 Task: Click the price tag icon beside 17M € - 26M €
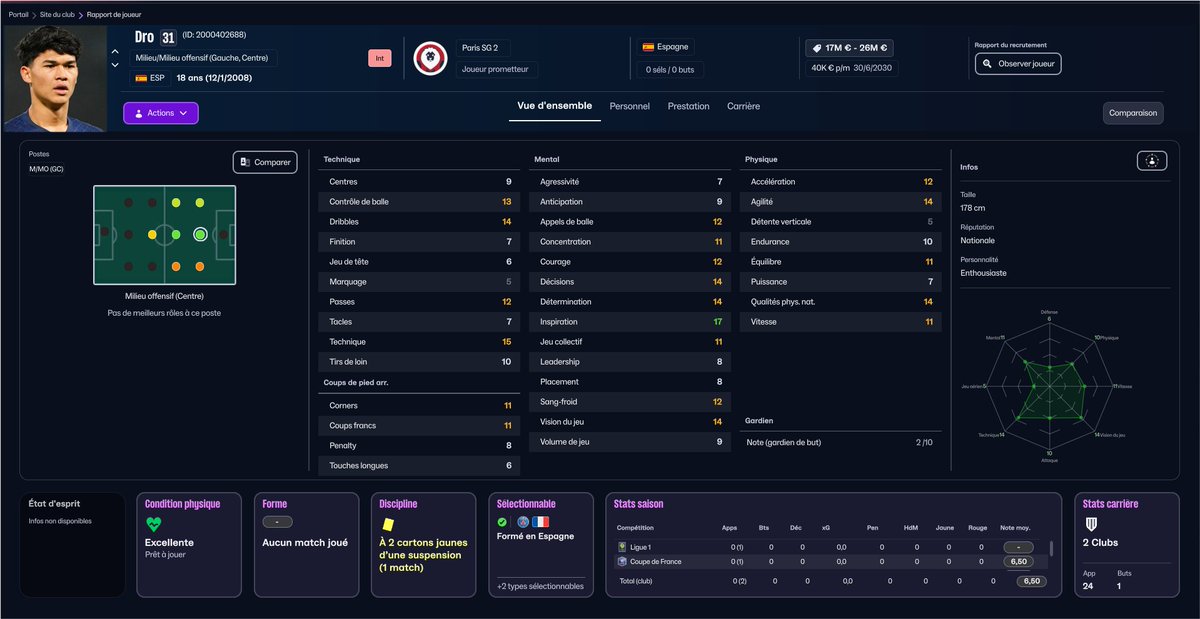[816, 47]
